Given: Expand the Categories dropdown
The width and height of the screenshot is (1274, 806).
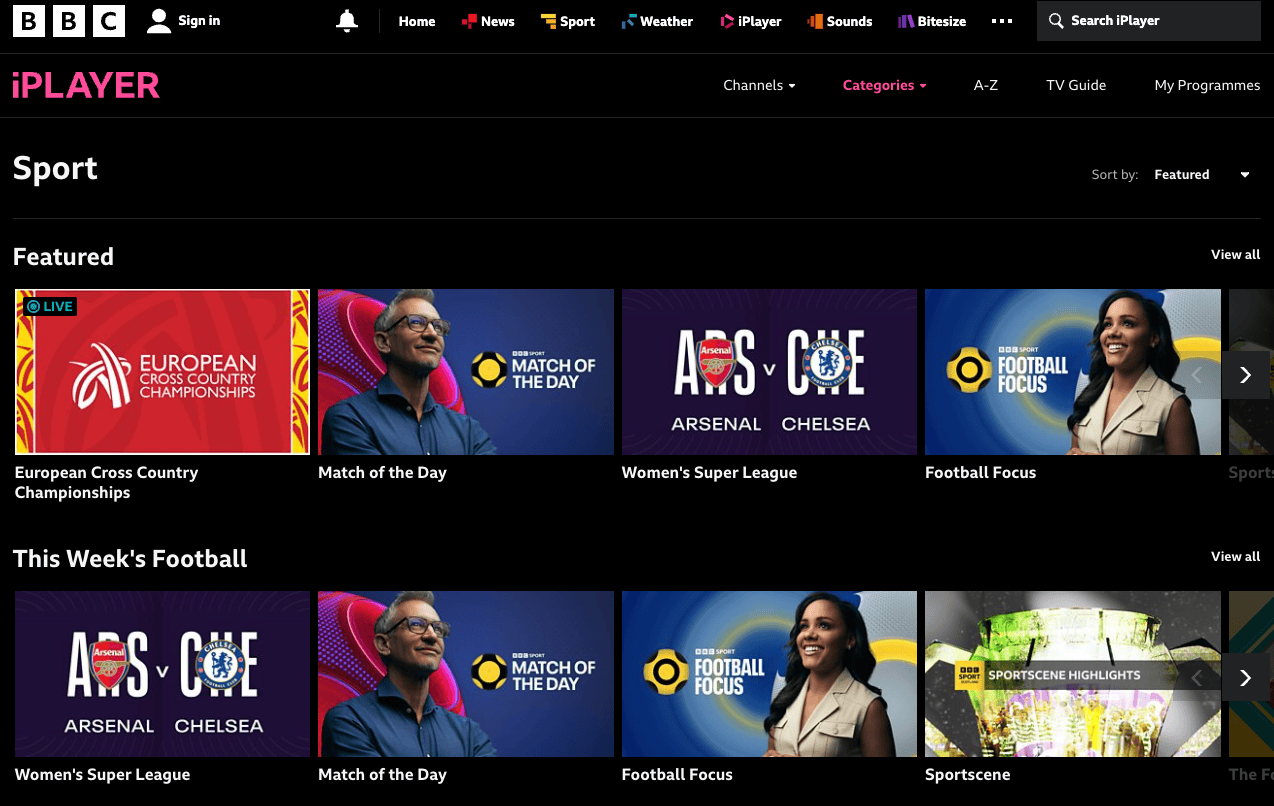Looking at the screenshot, I should click(x=883, y=85).
